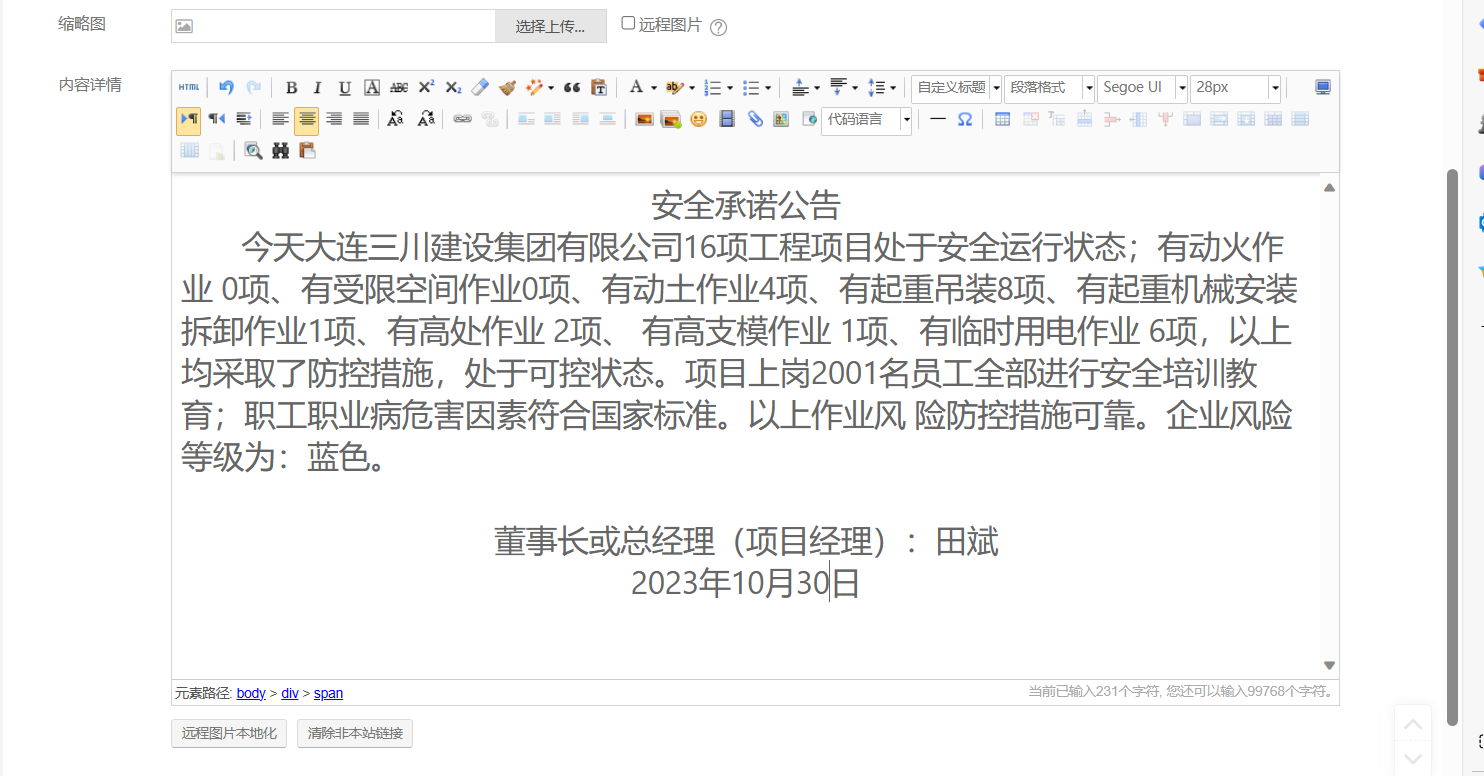The width and height of the screenshot is (1484, 776).
Task: Activate the format painter brush
Action: (507, 88)
